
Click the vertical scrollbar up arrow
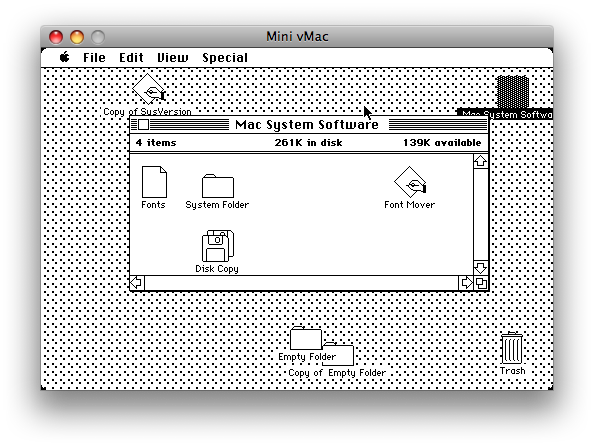coord(480,161)
